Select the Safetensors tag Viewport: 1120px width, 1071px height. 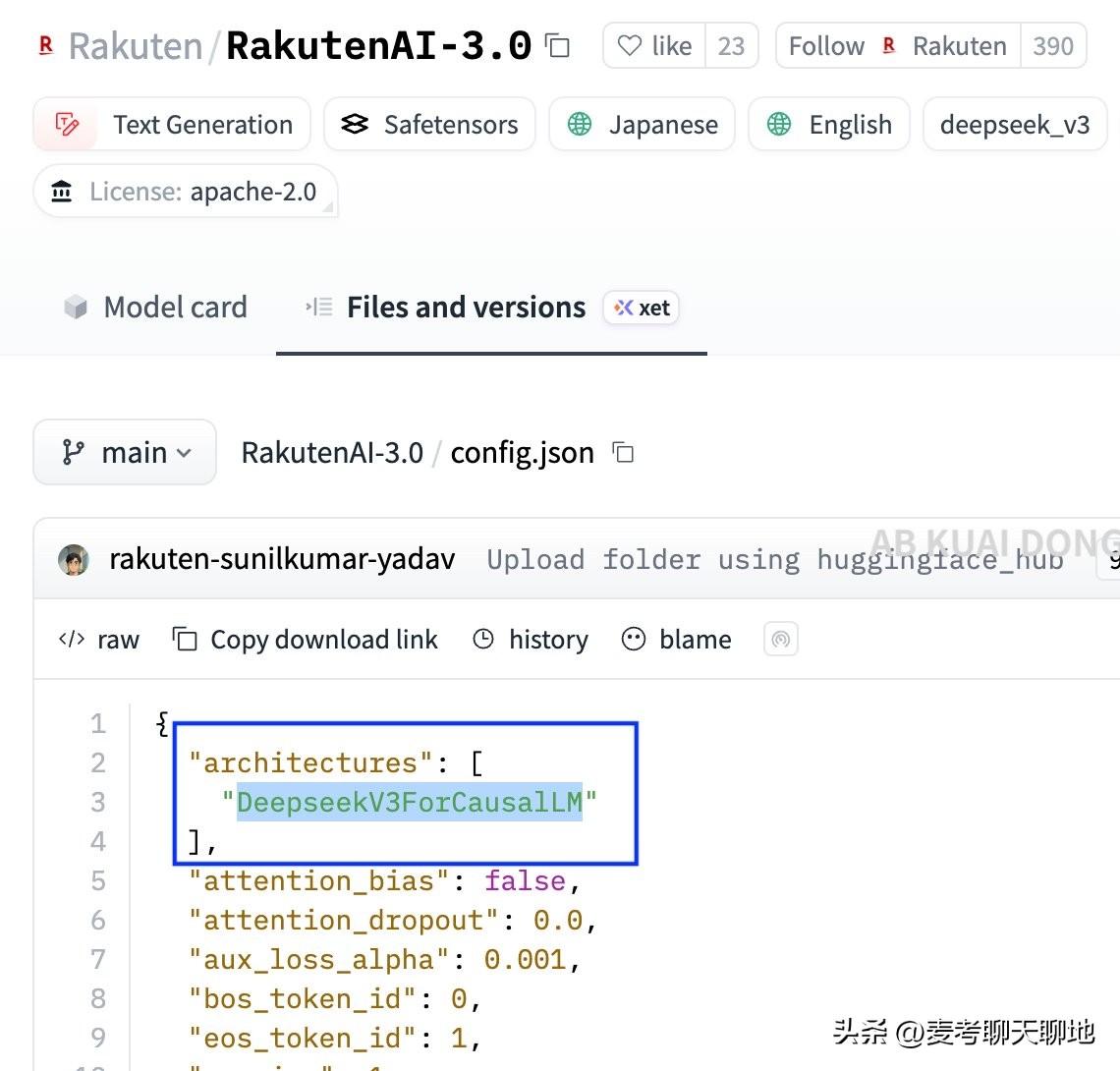pyautogui.click(x=429, y=125)
